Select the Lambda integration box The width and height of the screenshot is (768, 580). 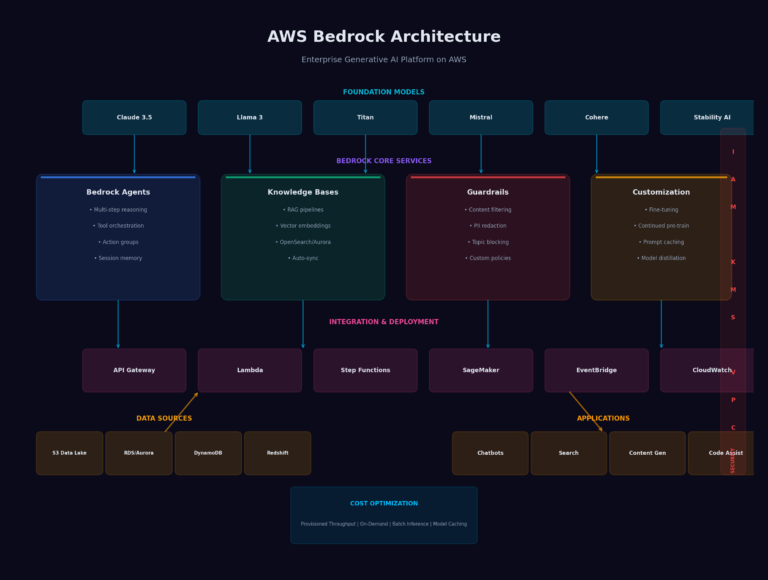(249, 370)
